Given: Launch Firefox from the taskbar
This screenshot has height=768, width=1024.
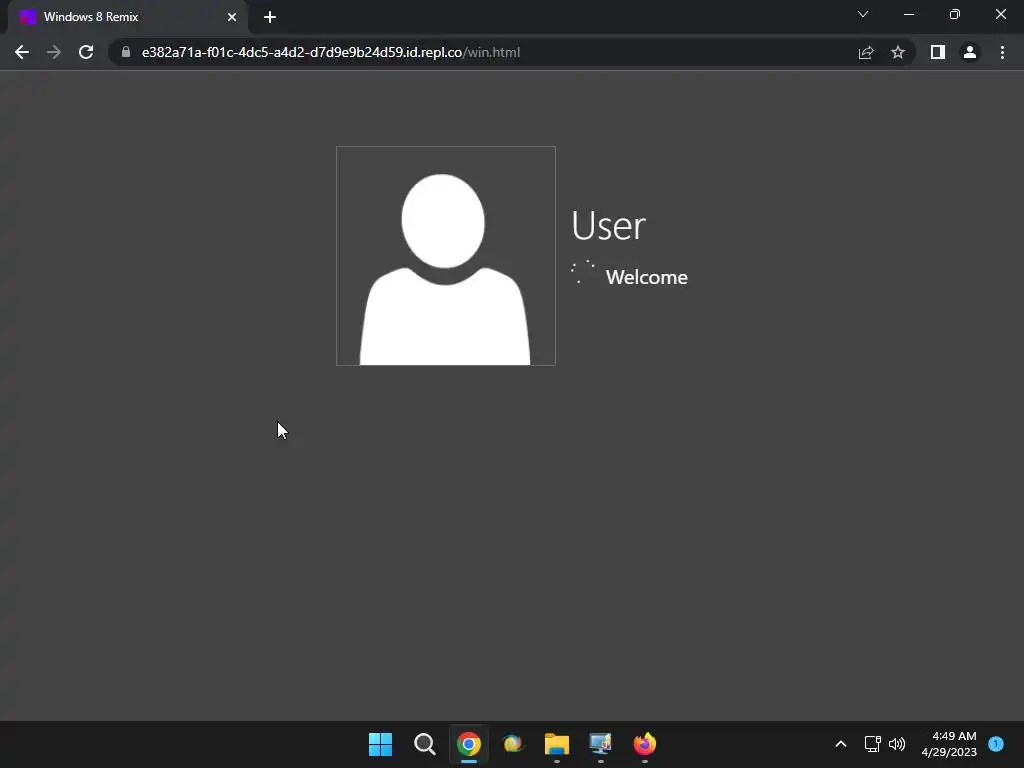Looking at the screenshot, I should tap(645, 744).
